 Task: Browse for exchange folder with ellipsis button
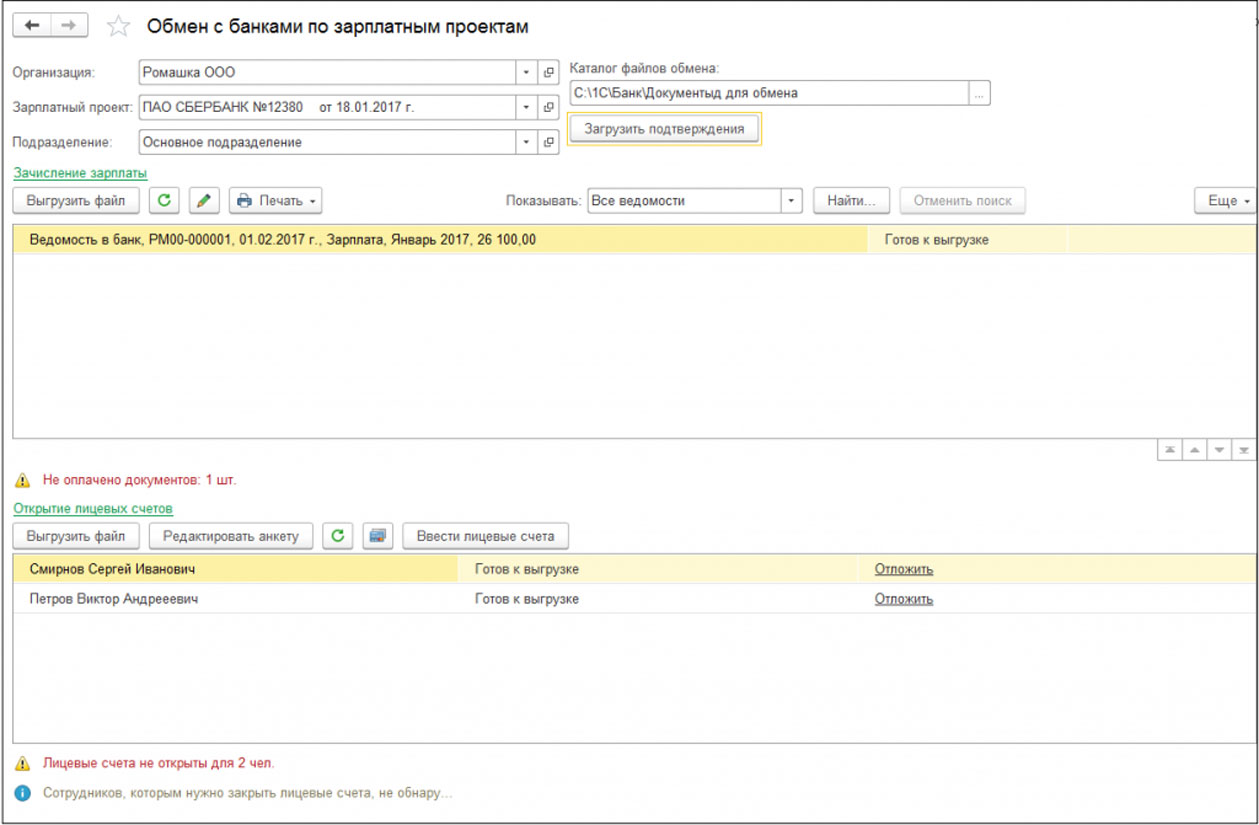coord(979,93)
